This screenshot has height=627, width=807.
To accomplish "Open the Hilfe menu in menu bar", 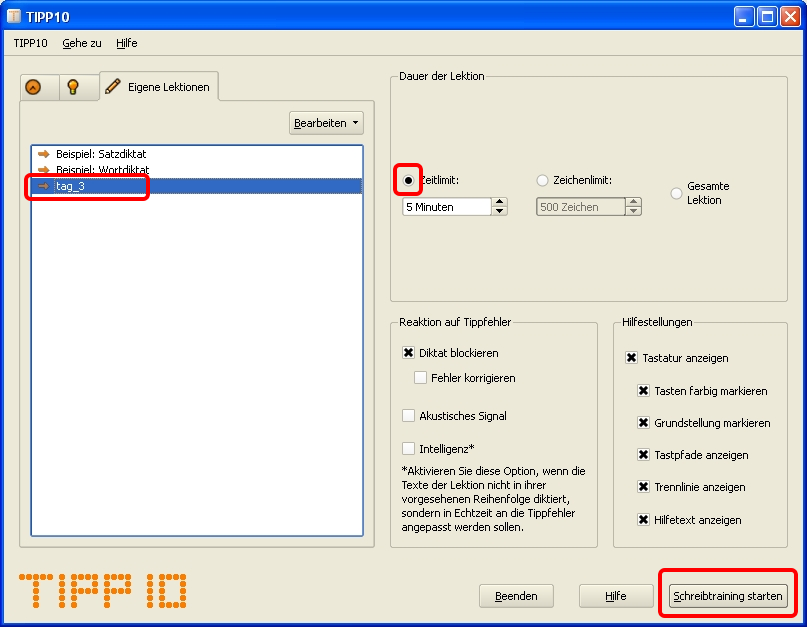I will coord(126,43).
